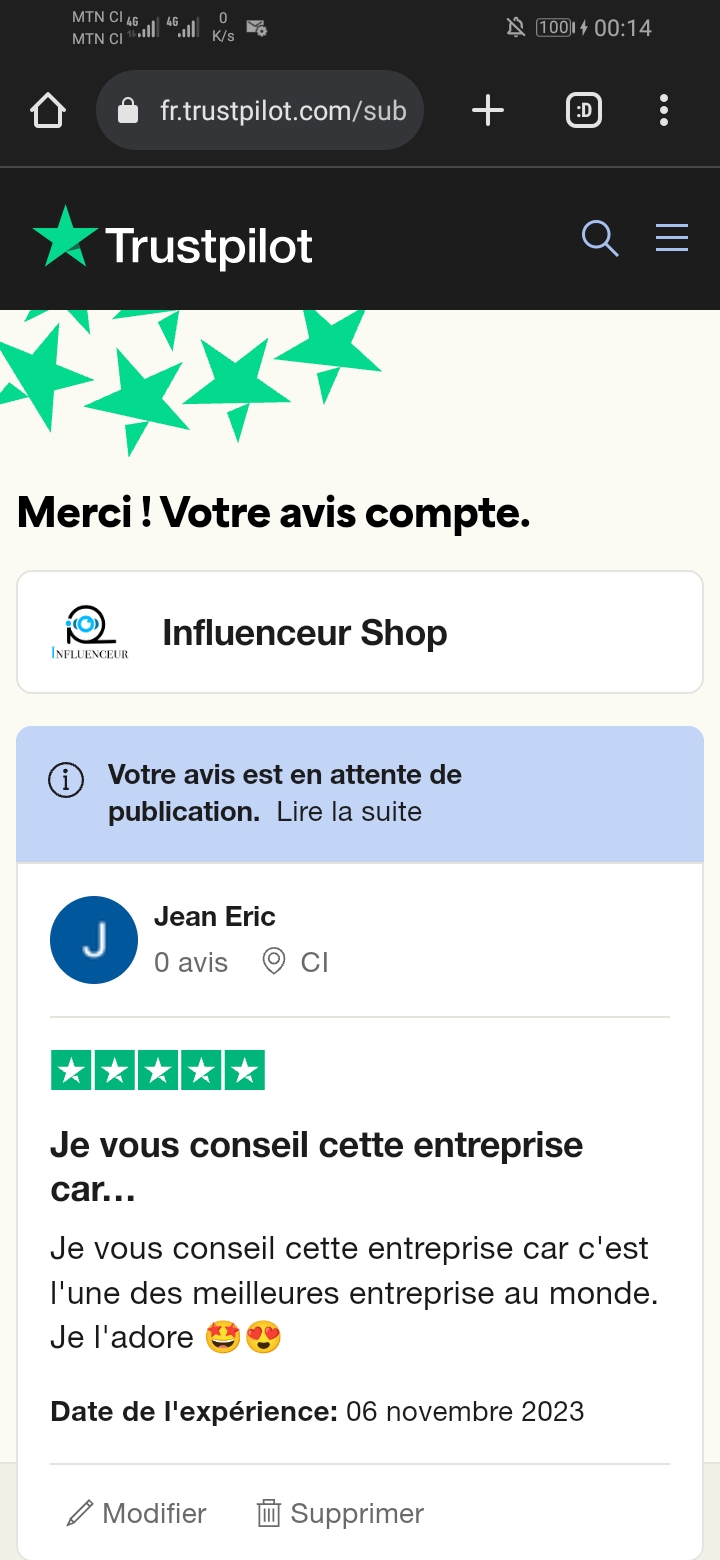Tap the reviewer name Jean Eric
Image resolution: width=720 pixels, height=1560 pixels.
(x=214, y=916)
